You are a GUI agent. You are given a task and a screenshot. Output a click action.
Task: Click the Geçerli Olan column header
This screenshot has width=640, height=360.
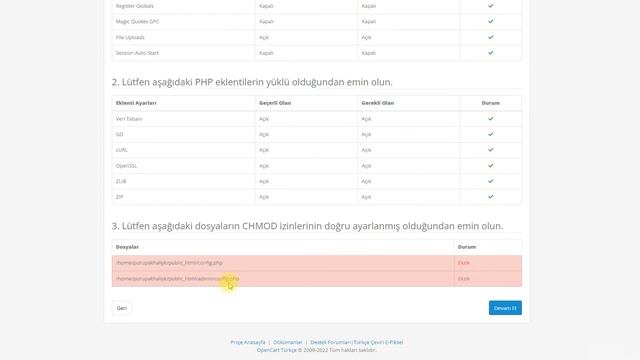pyautogui.click(x=275, y=103)
